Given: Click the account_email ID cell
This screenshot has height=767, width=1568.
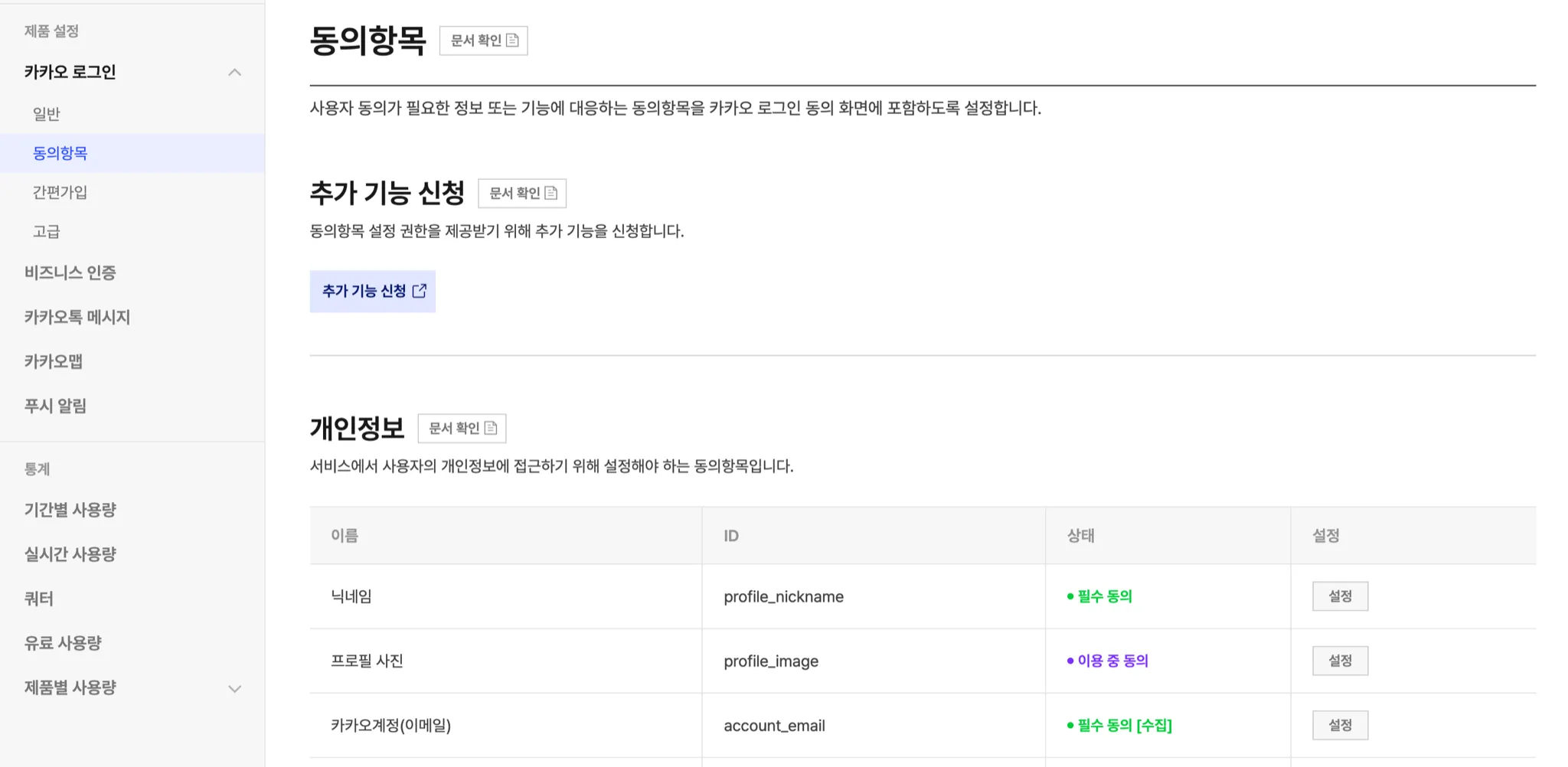Looking at the screenshot, I should pyautogui.click(x=874, y=725).
